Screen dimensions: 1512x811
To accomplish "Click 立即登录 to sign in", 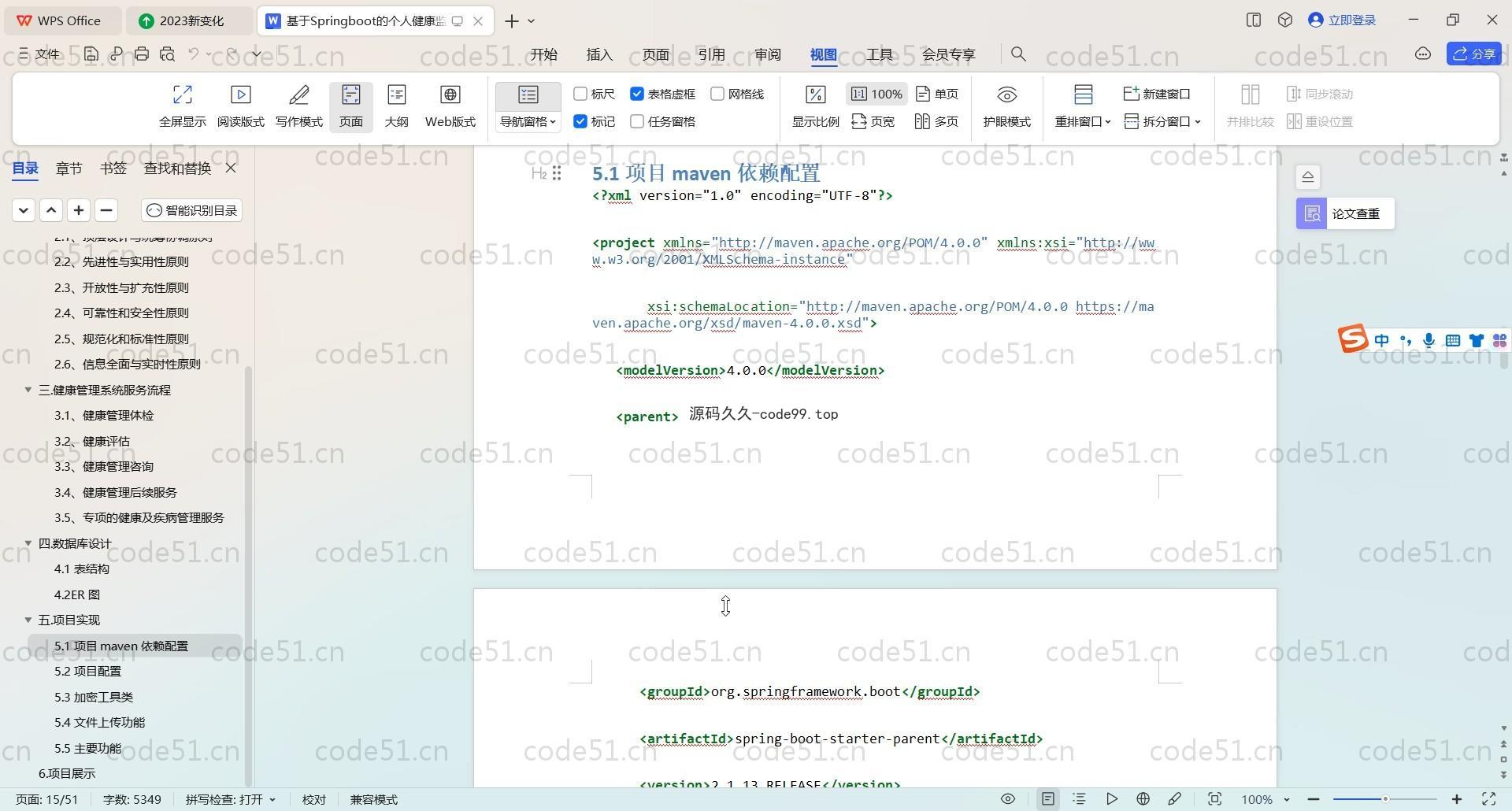I will click(x=1342, y=20).
